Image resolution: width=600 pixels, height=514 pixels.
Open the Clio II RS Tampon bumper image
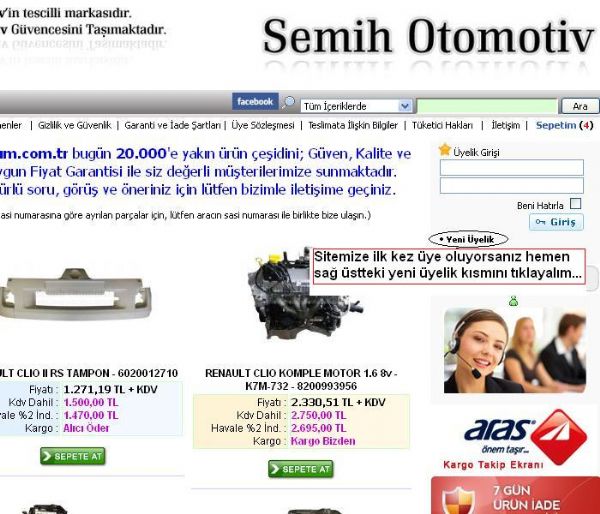(x=75, y=295)
